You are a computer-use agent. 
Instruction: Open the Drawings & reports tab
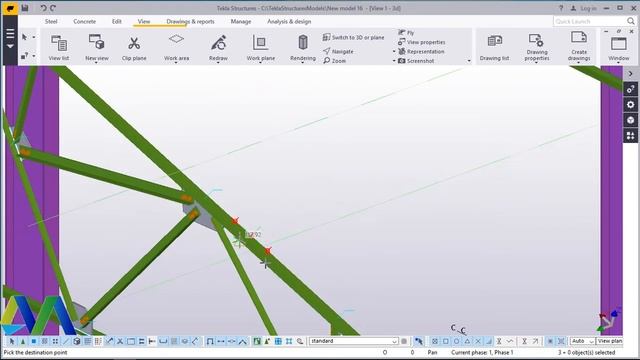pos(190,21)
